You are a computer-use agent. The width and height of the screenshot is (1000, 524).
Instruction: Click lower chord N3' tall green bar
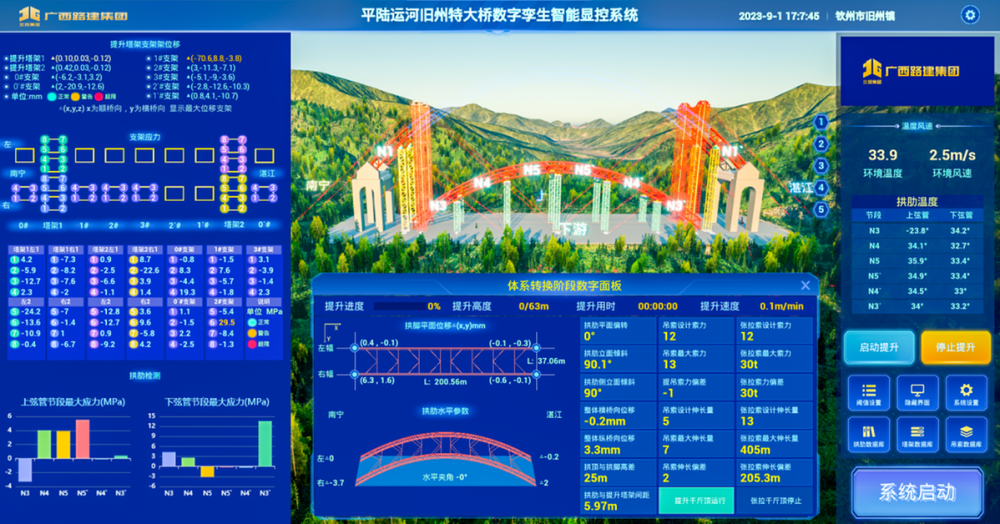pos(265,444)
